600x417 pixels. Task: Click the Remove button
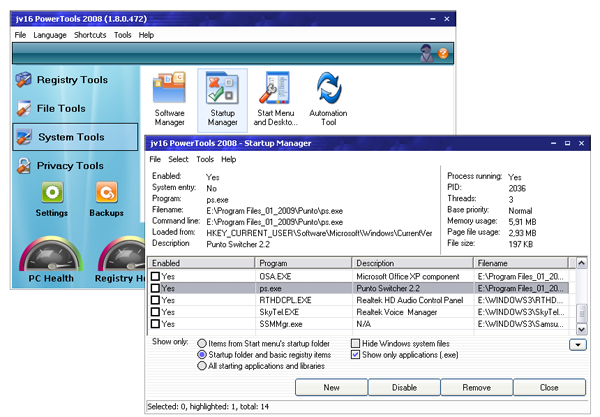[x=476, y=388]
